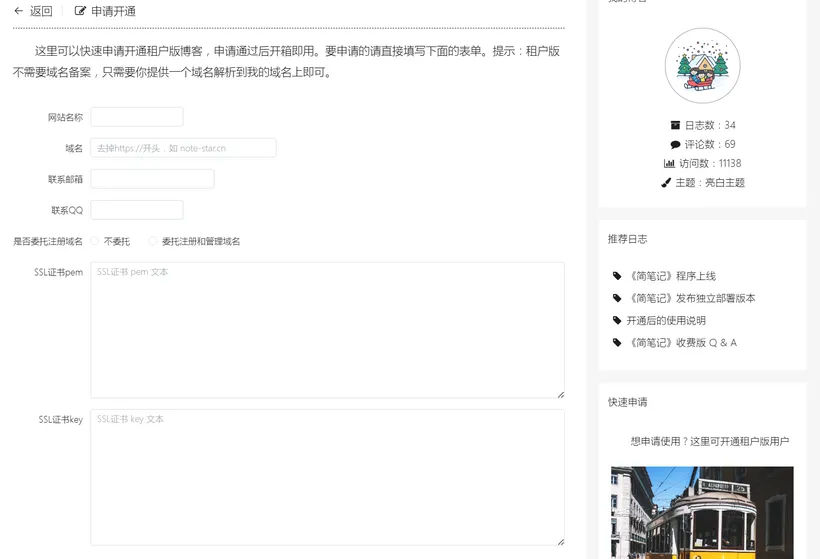820x559 pixels.
Task: Click the 日志数：34 text
Action: [710, 125]
